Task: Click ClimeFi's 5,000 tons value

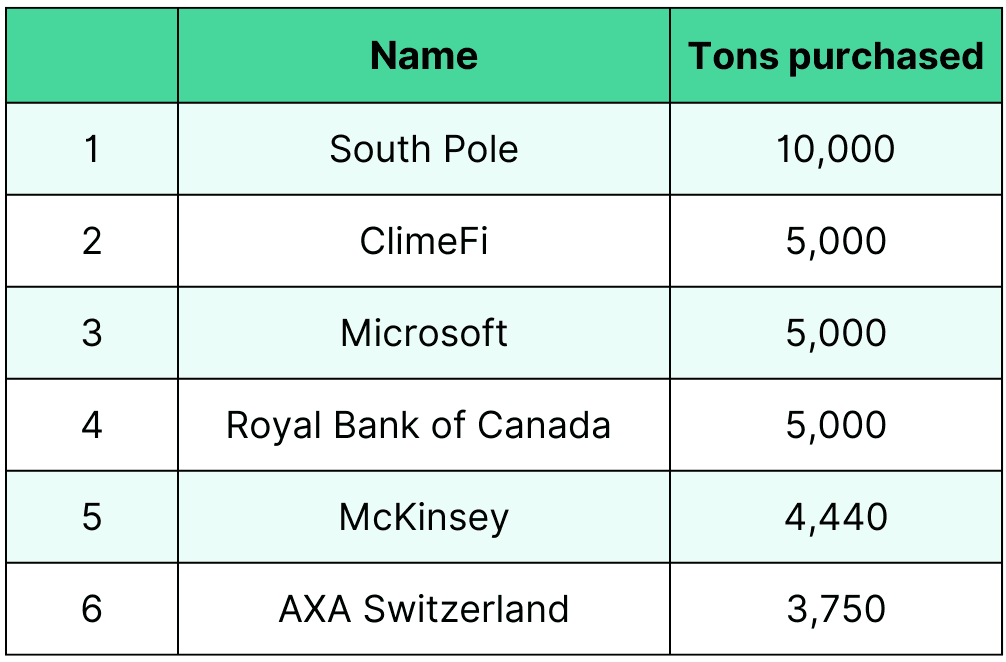Action: point(835,241)
